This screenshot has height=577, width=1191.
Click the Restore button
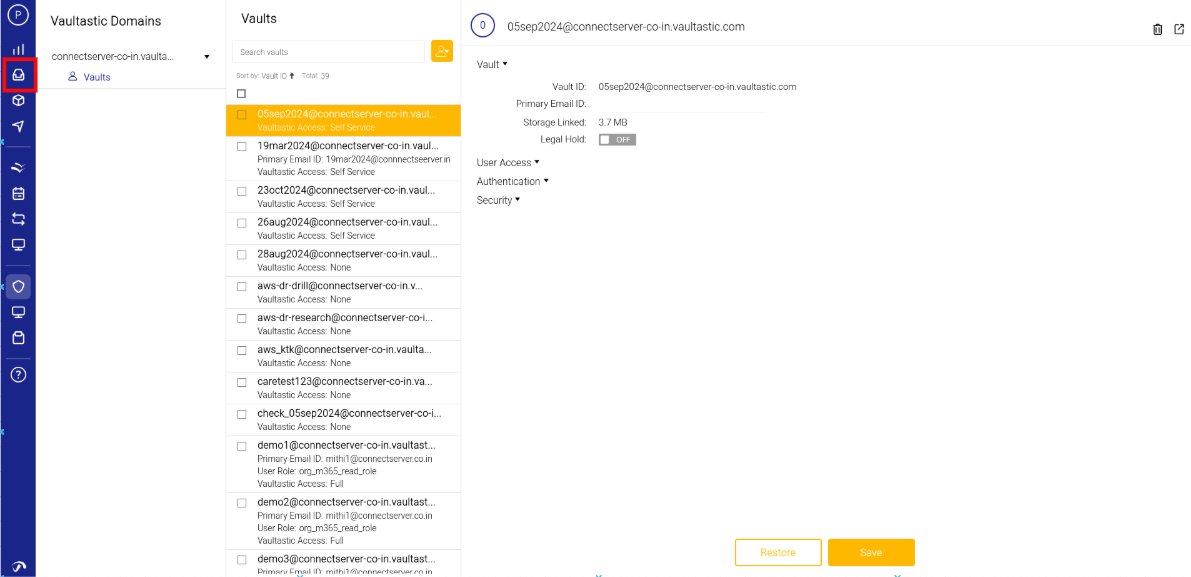[778, 553]
